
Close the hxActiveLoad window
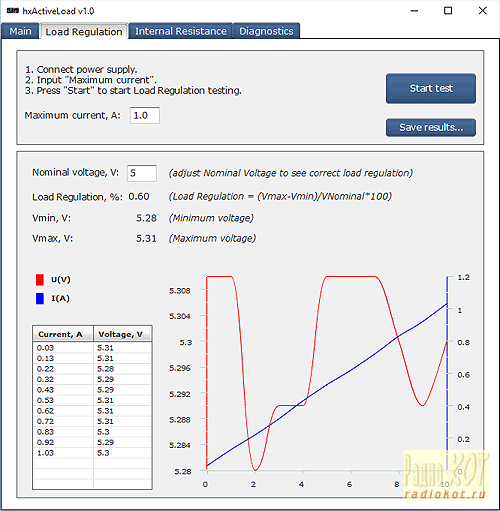click(482, 11)
